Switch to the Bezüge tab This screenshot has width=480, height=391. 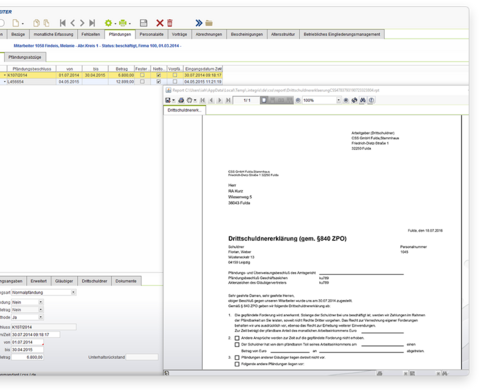[x=18, y=34]
